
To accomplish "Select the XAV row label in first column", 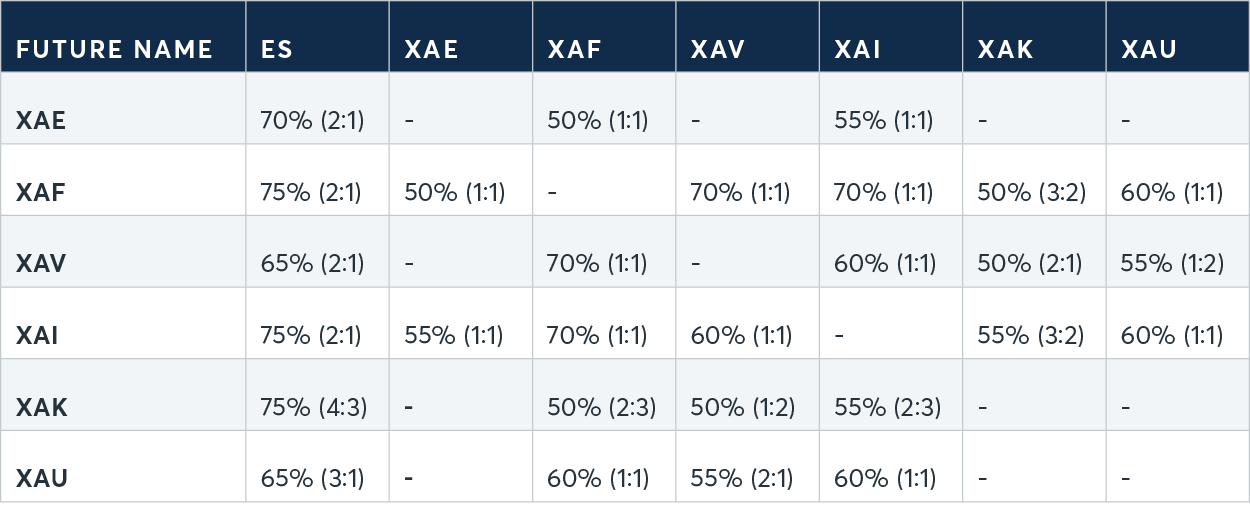I will 41,263.
